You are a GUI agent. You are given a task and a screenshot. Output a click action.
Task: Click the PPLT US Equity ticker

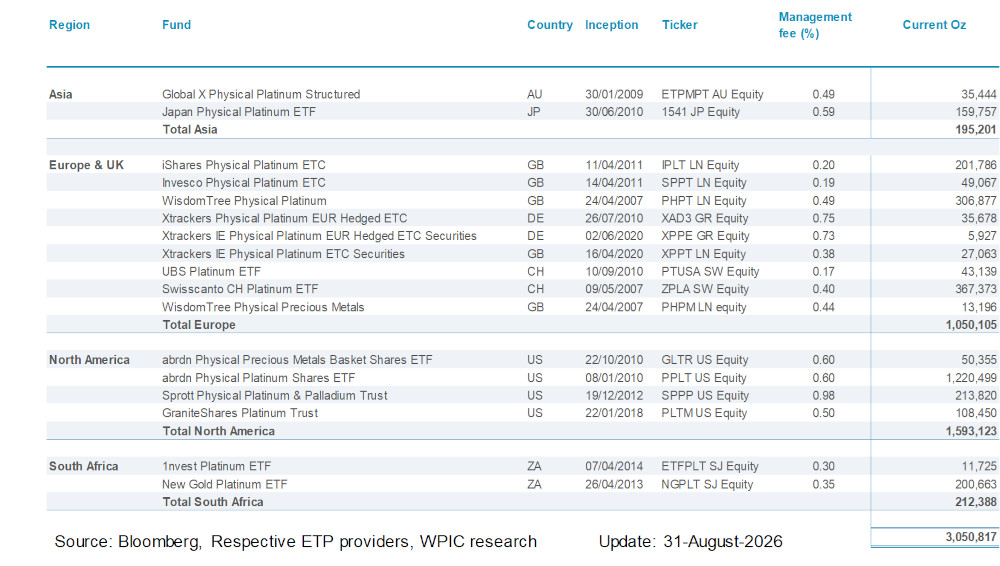703,378
